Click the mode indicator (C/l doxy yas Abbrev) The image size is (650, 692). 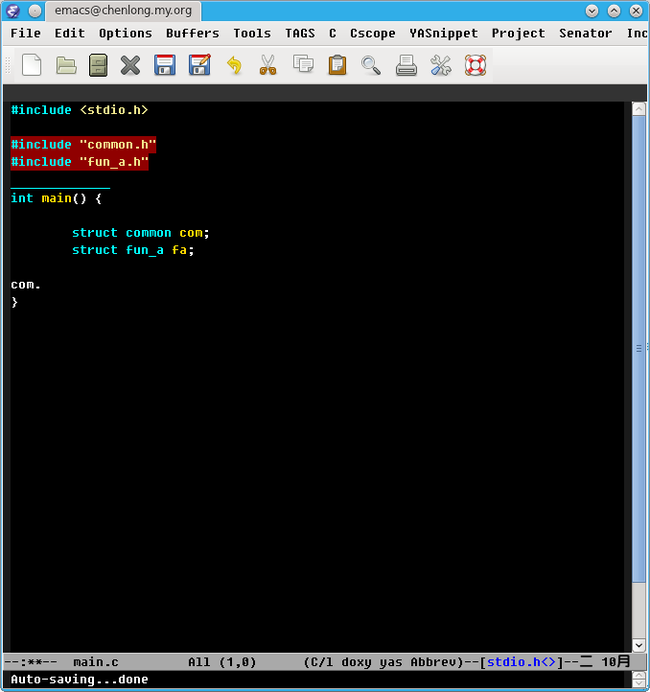tap(383, 662)
